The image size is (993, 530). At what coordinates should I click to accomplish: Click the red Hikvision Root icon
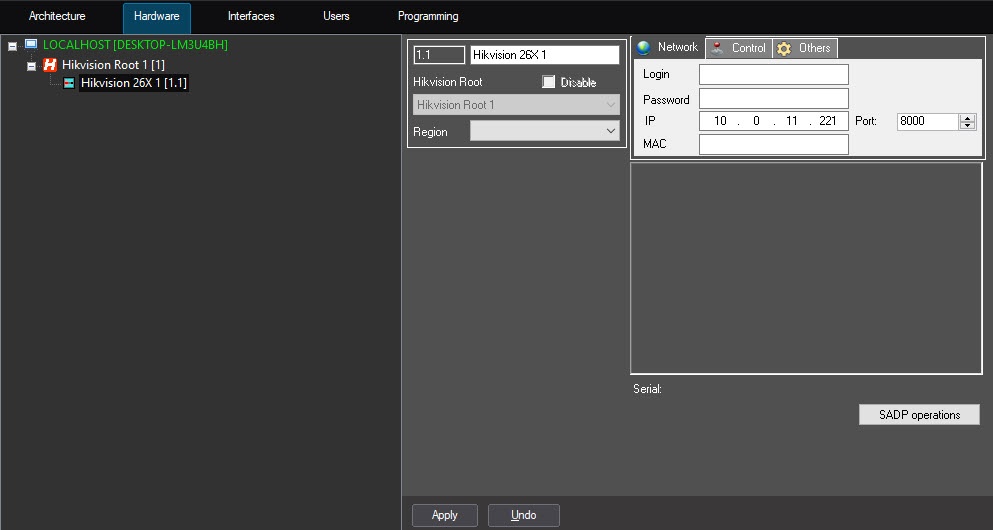(49, 65)
